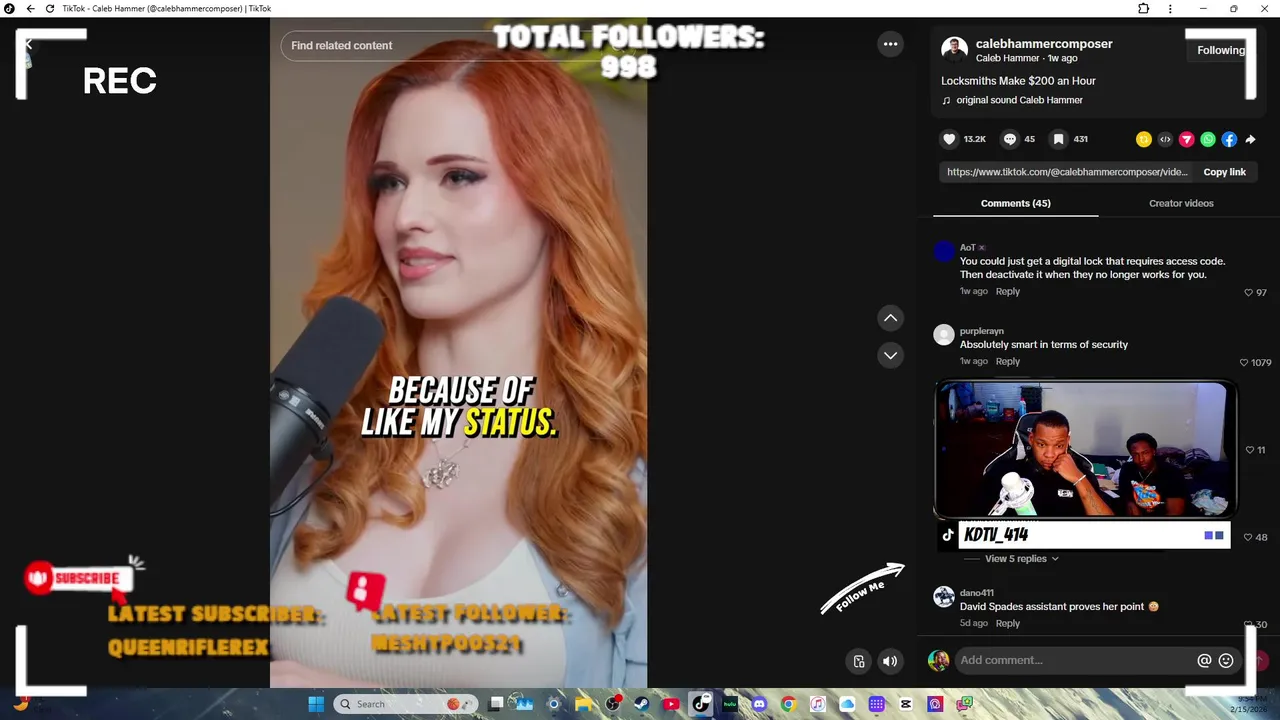
Task: Insert a mention with the @ icon
Action: pyautogui.click(x=1204, y=660)
